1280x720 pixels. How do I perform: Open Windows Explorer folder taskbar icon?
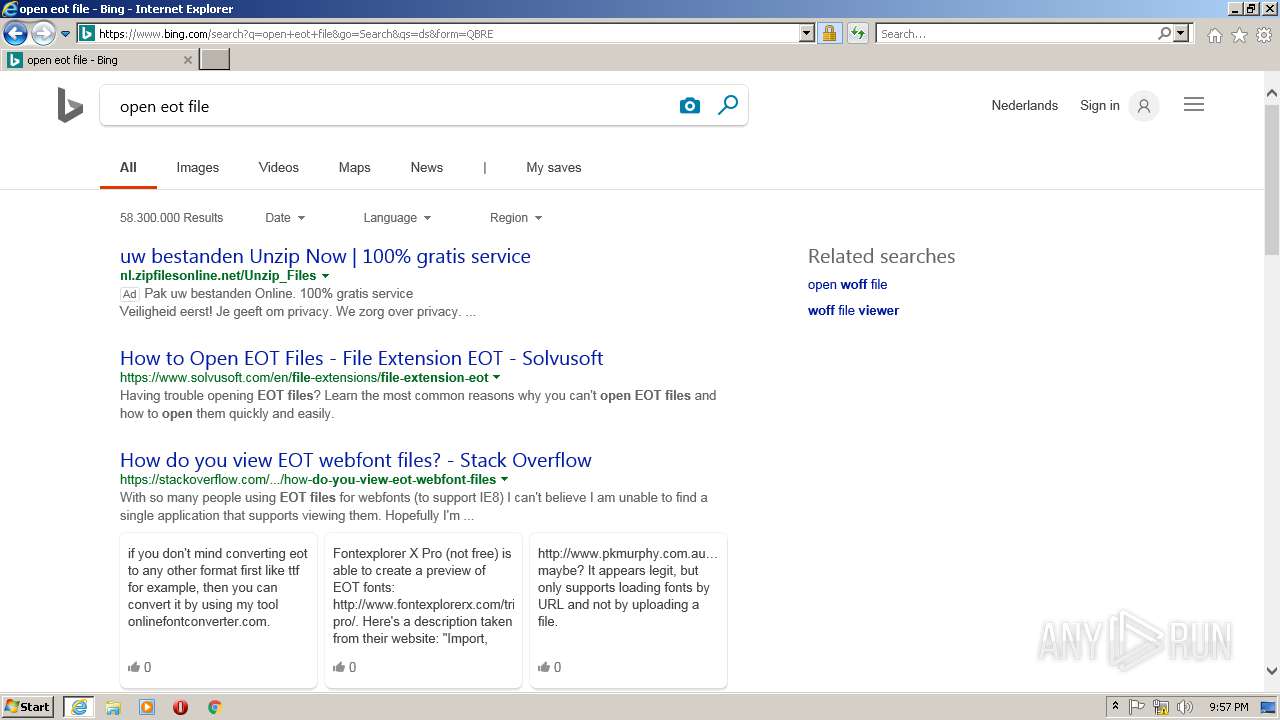click(113, 707)
